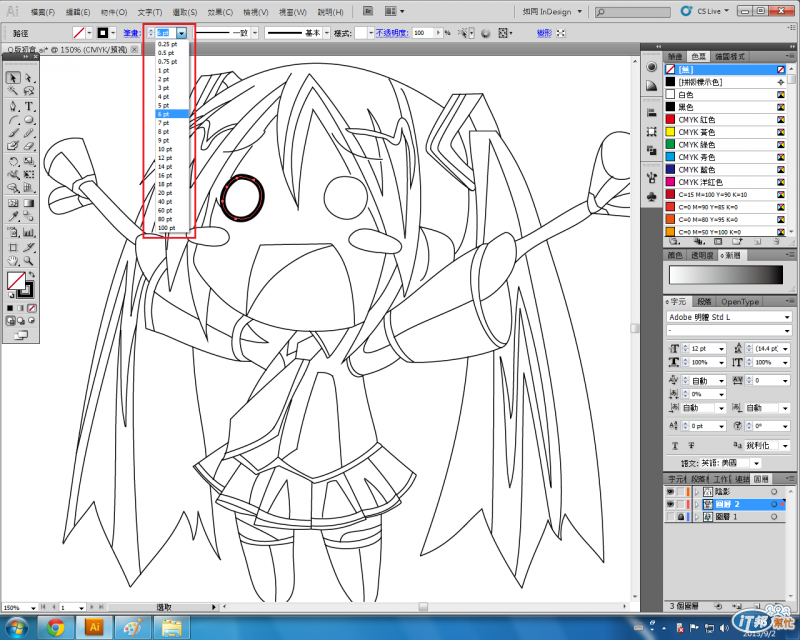Open the Adobe 明體 Std L font dropdown
Image resolution: width=800 pixels, height=640 pixels.
(x=787, y=317)
